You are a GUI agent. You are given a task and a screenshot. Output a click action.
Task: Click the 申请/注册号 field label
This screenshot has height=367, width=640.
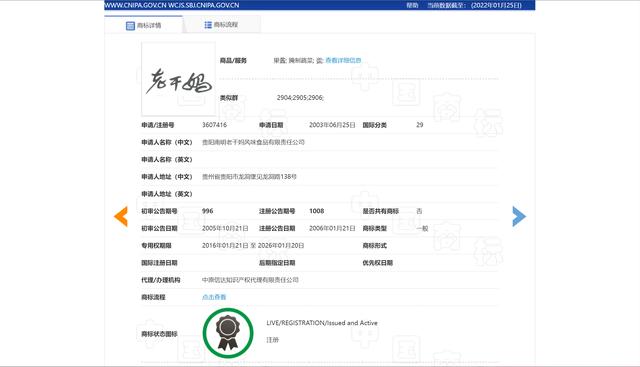158,125
